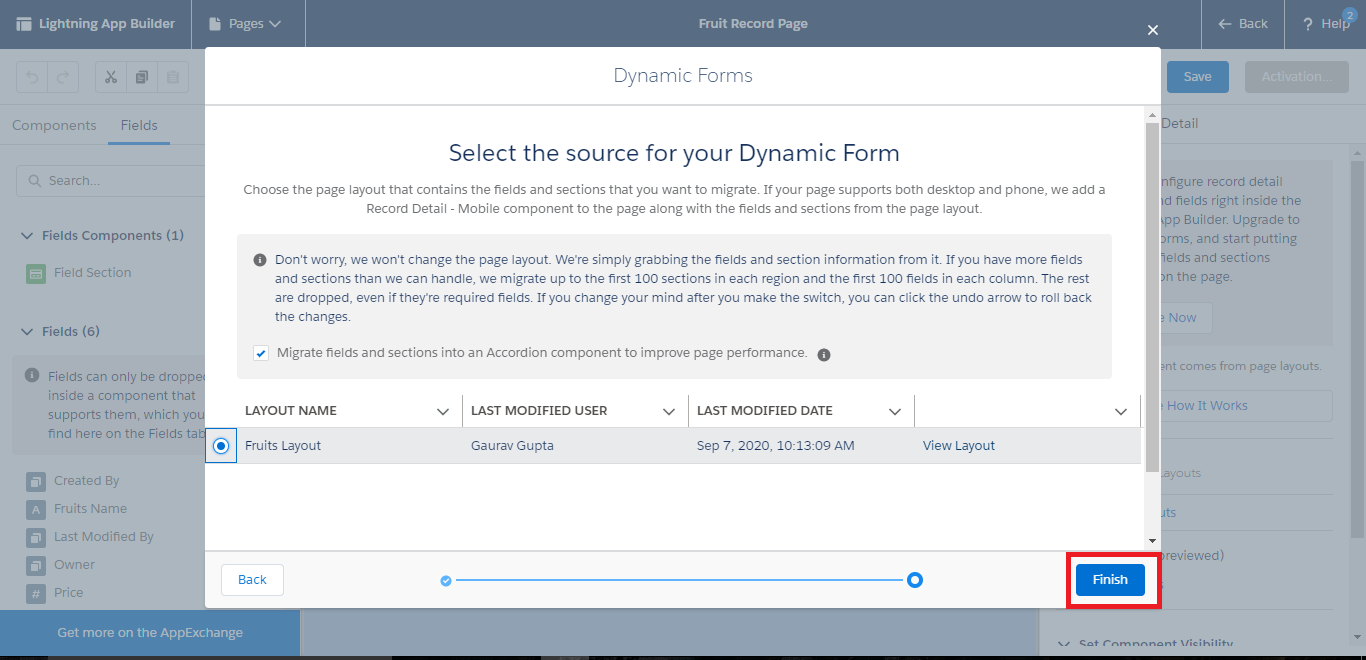Uncheck the migrate into Accordion component checkbox
The height and width of the screenshot is (660, 1366).
click(x=261, y=353)
